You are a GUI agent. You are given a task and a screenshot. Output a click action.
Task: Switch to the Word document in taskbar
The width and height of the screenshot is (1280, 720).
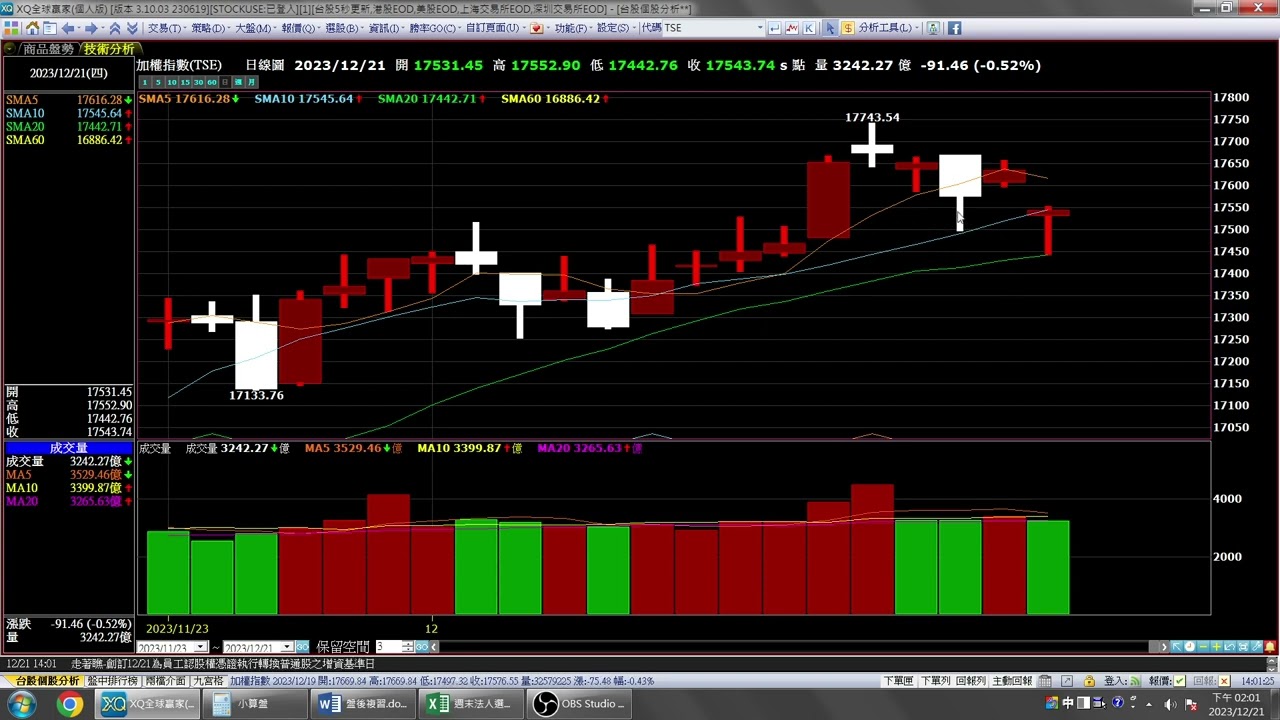click(x=362, y=704)
